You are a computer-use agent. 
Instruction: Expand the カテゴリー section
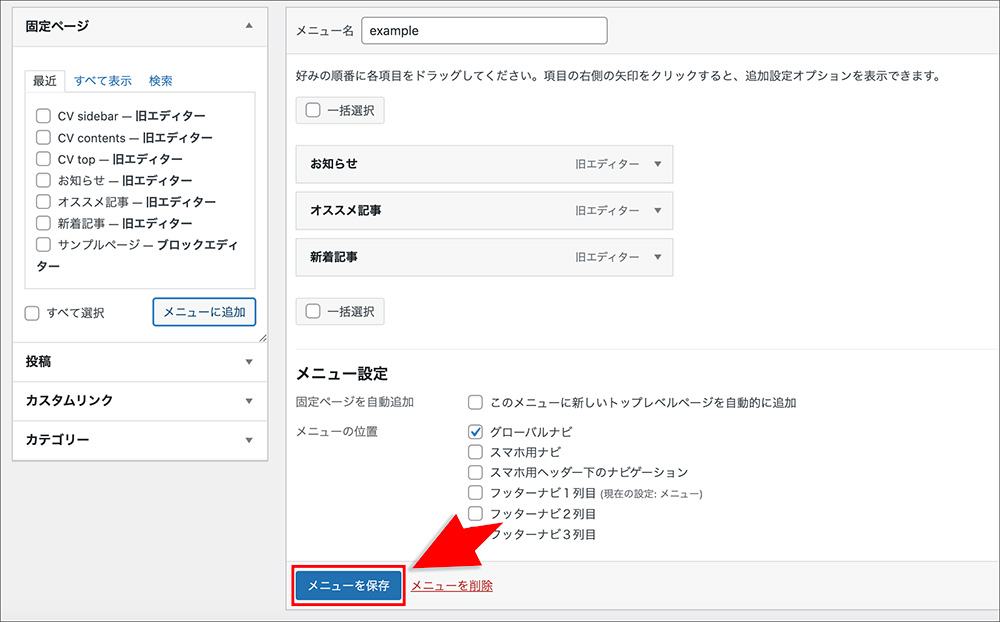click(x=249, y=440)
